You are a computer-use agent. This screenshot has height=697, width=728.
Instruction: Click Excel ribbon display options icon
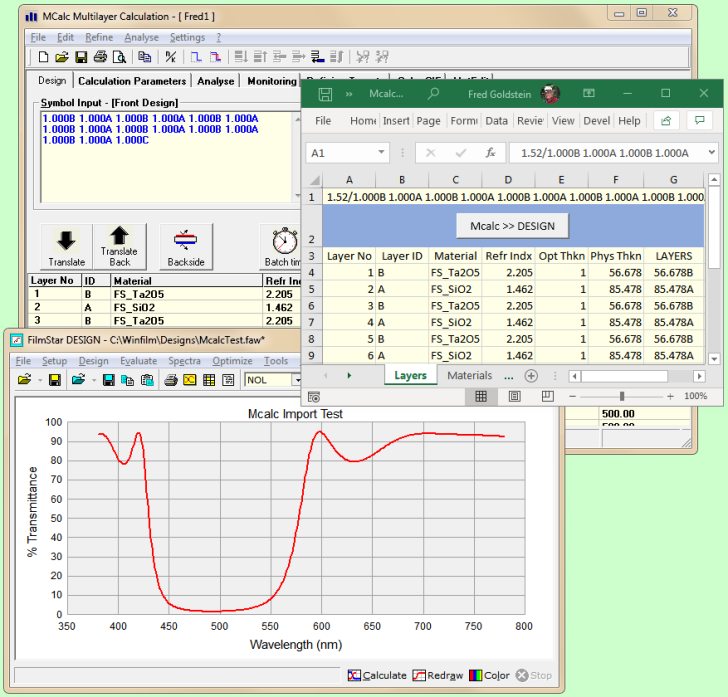click(589, 93)
